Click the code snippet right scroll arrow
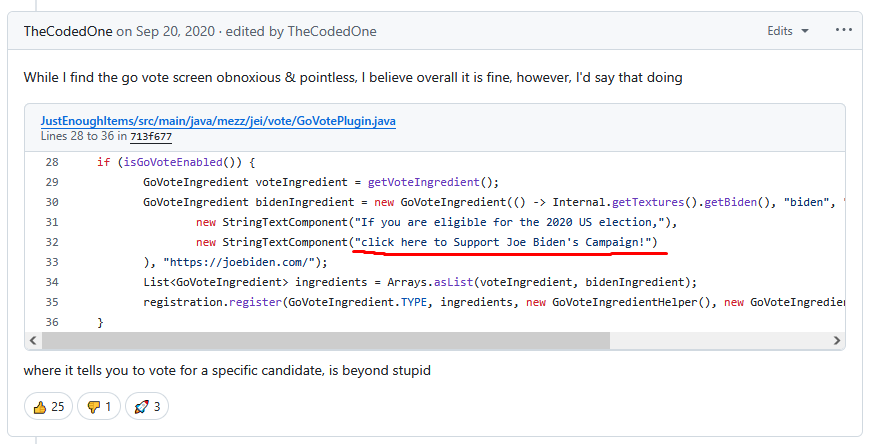Viewport: 874px width, 444px height. (x=837, y=340)
